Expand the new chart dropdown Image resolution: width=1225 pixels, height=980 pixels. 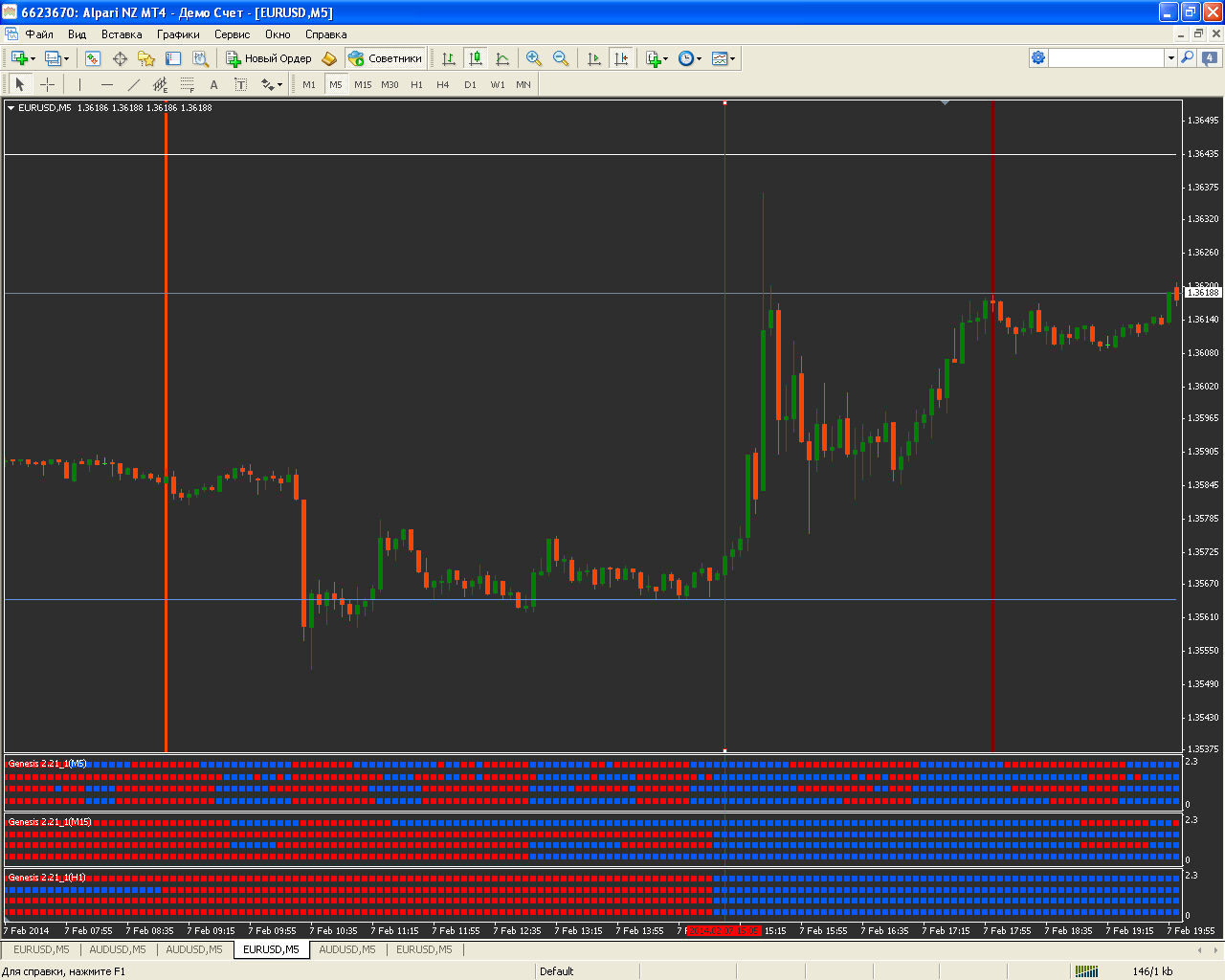click(x=33, y=59)
